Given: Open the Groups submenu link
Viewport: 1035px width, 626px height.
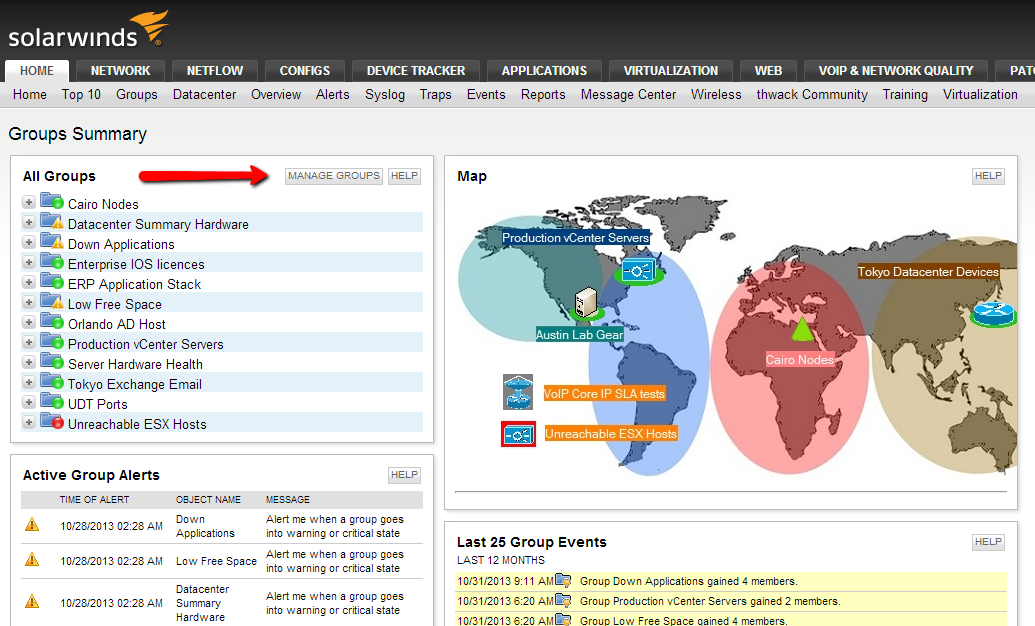Looking at the screenshot, I should tap(137, 94).
